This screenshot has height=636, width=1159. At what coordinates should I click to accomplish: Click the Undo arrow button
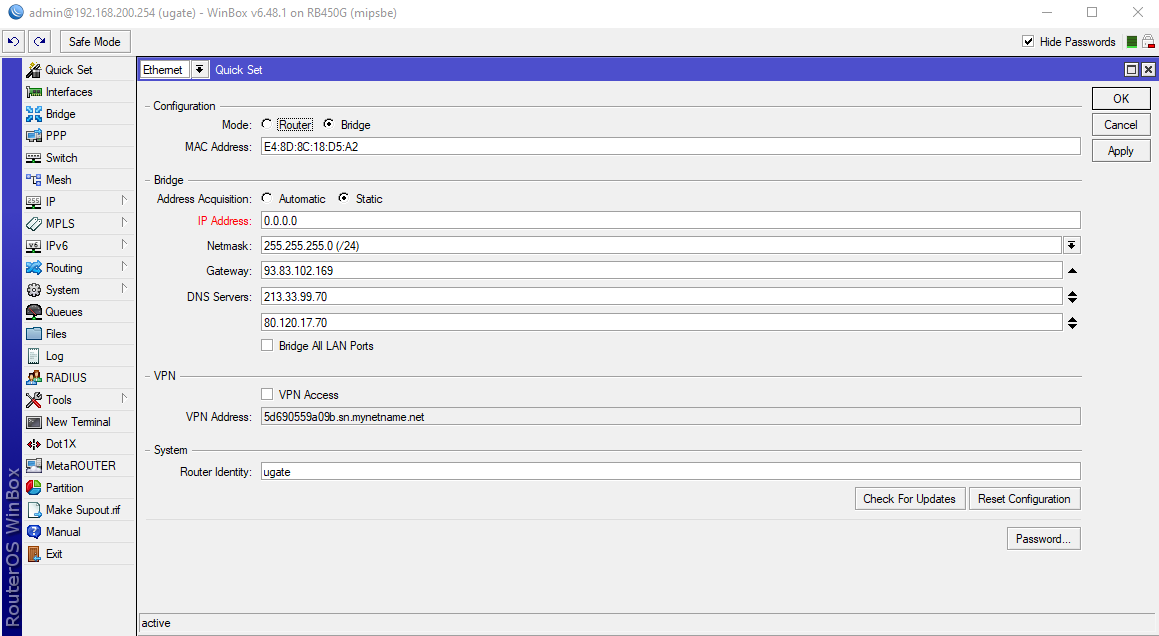click(14, 41)
